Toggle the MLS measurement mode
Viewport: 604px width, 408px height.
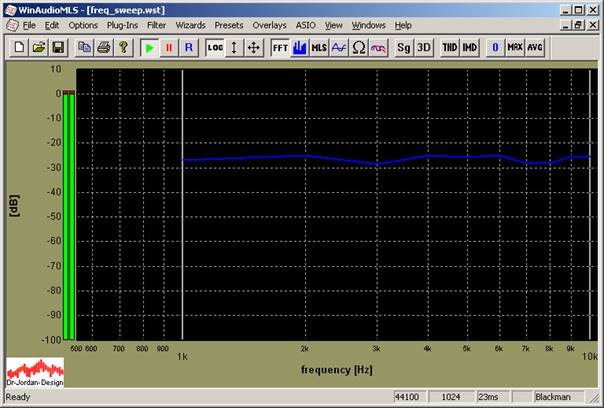[x=319, y=47]
